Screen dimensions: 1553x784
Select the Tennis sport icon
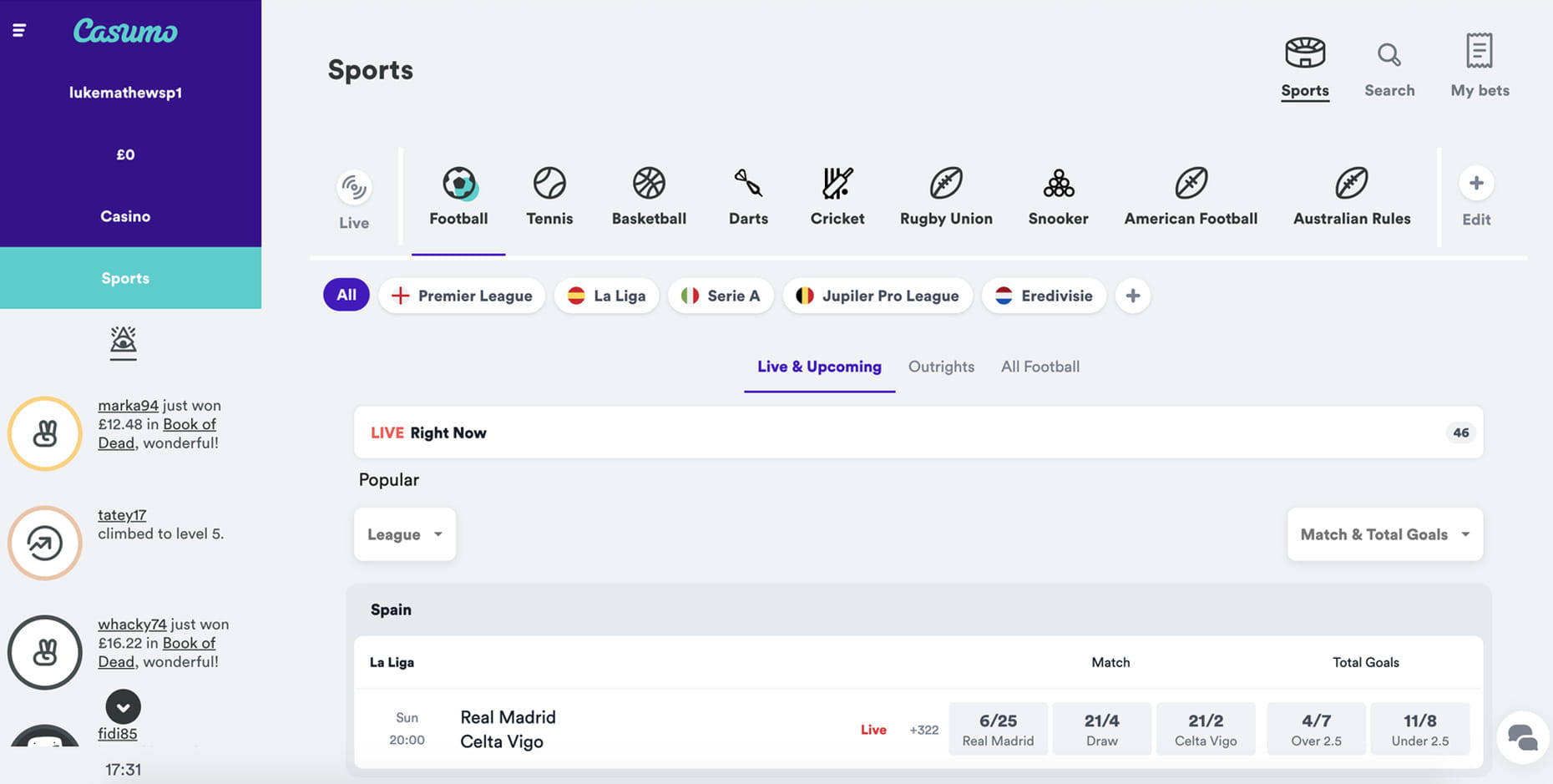tap(549, 183)
